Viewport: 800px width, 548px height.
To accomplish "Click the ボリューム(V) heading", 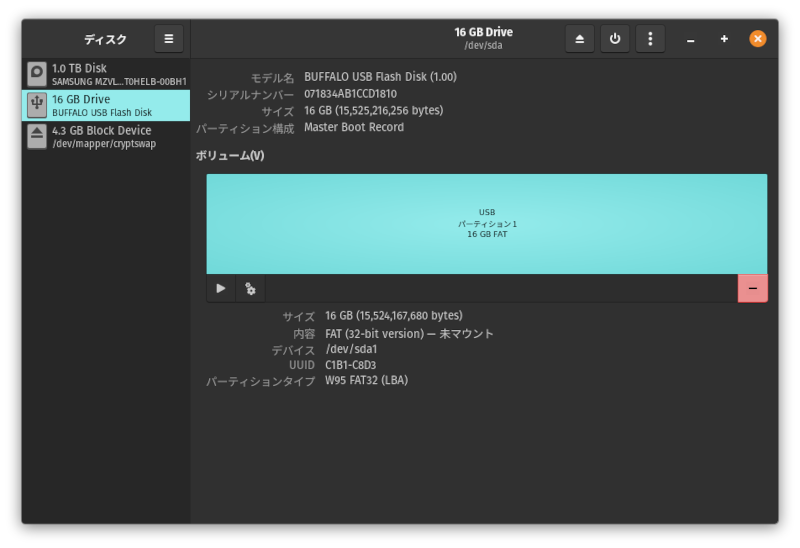I will [x=230, y=156].
